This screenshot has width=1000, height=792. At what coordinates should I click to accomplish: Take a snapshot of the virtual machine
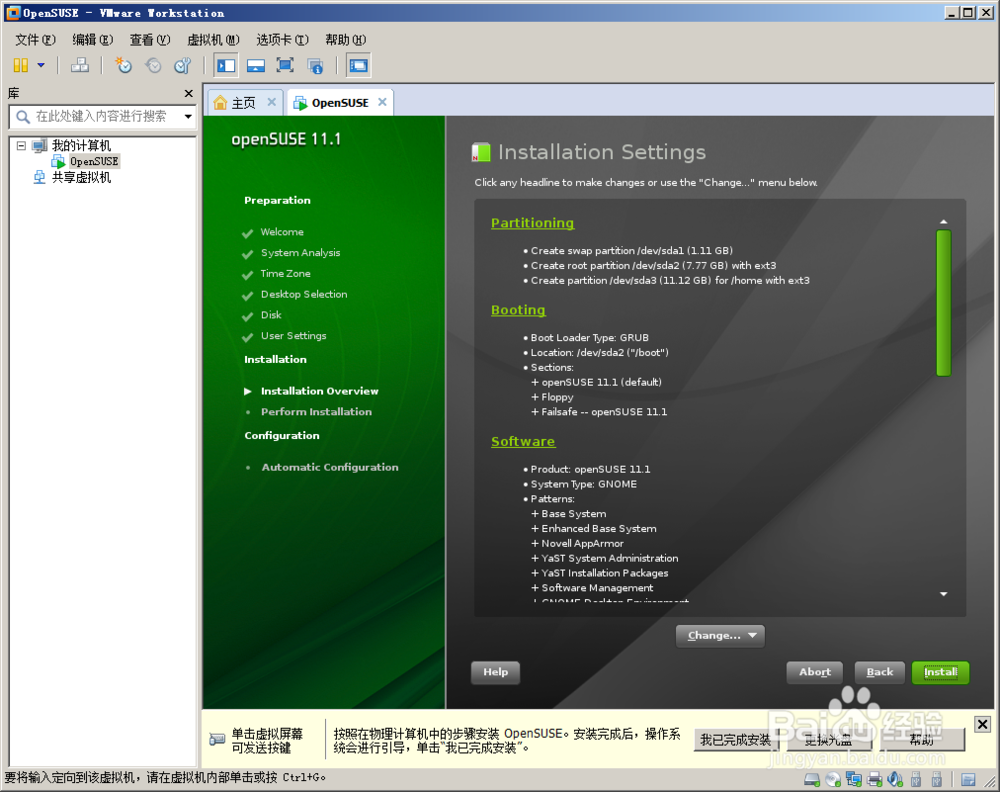click(123, 65)
